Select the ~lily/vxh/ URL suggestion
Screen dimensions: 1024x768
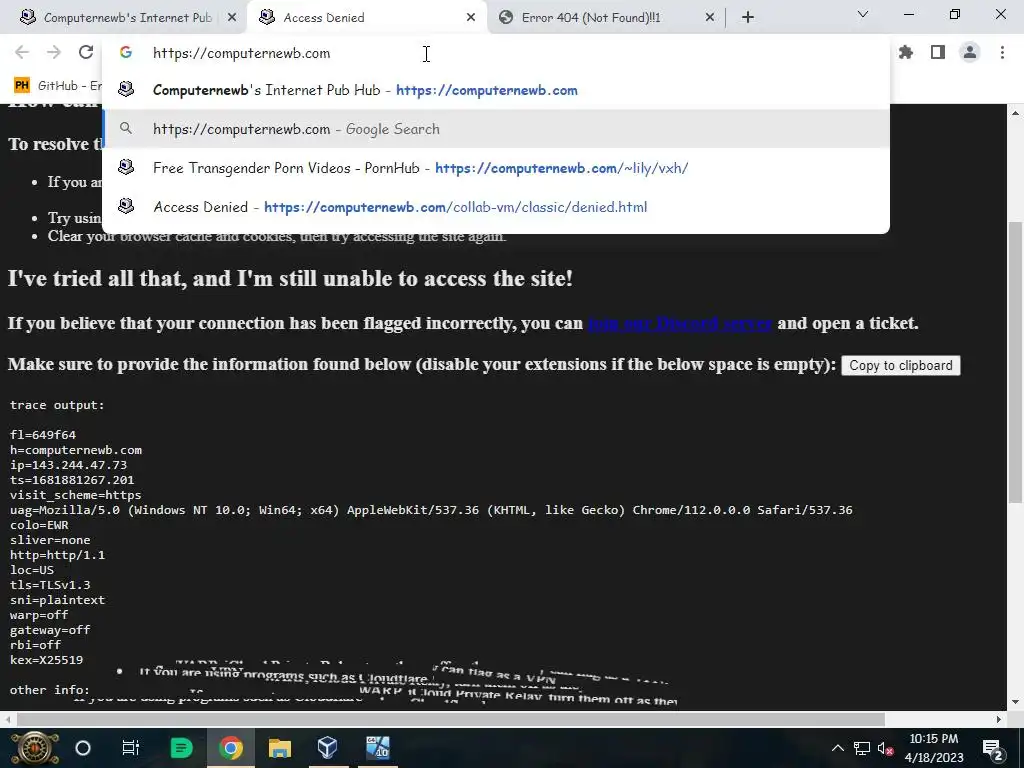[496, 168]
